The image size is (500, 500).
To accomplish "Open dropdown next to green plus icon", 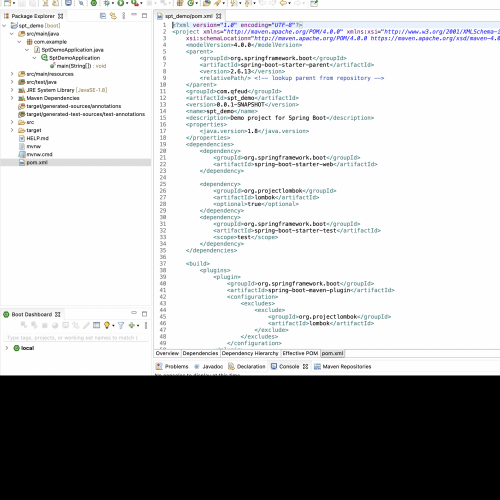I will coord(138,326).
